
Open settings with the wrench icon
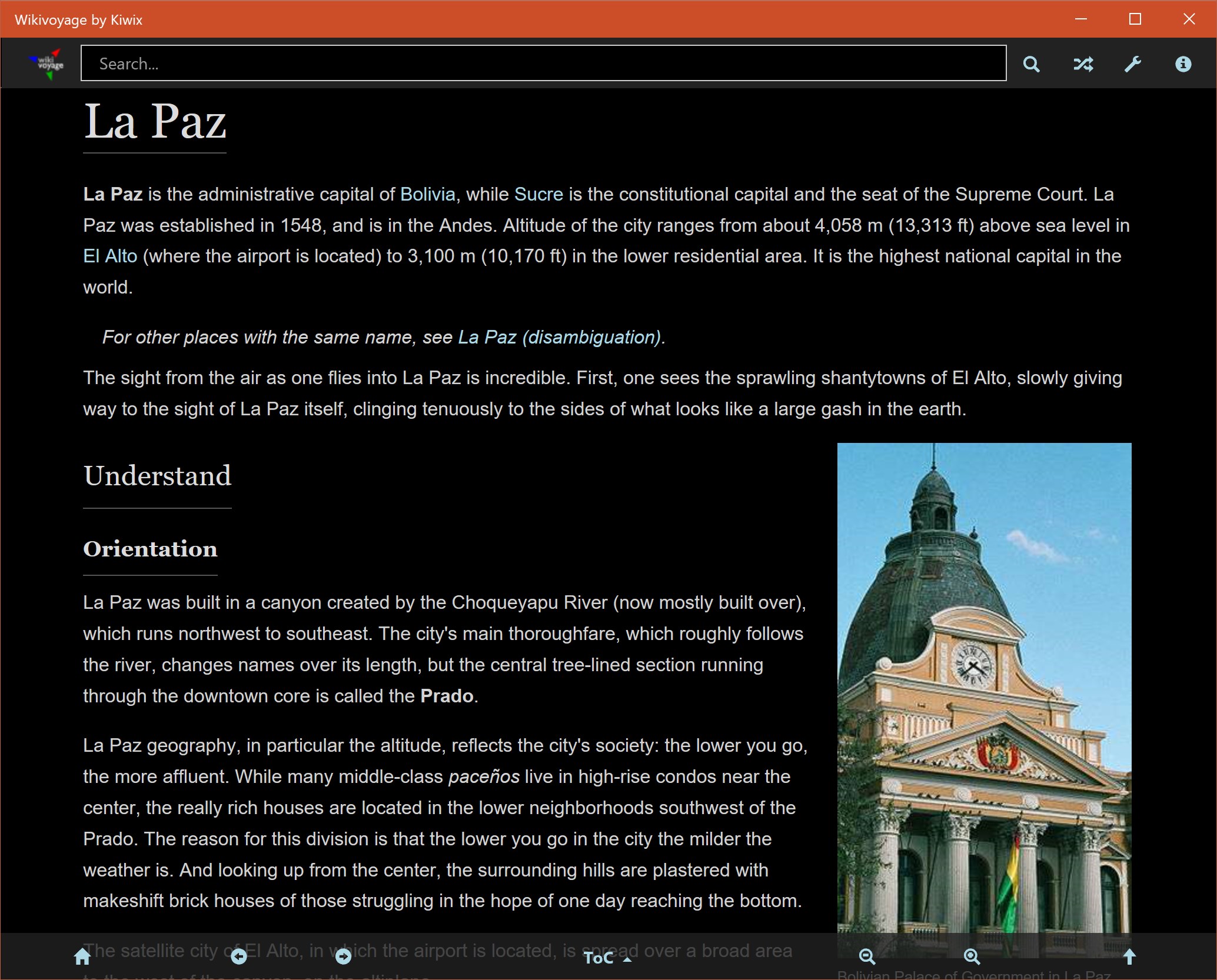click(1133, 64)
